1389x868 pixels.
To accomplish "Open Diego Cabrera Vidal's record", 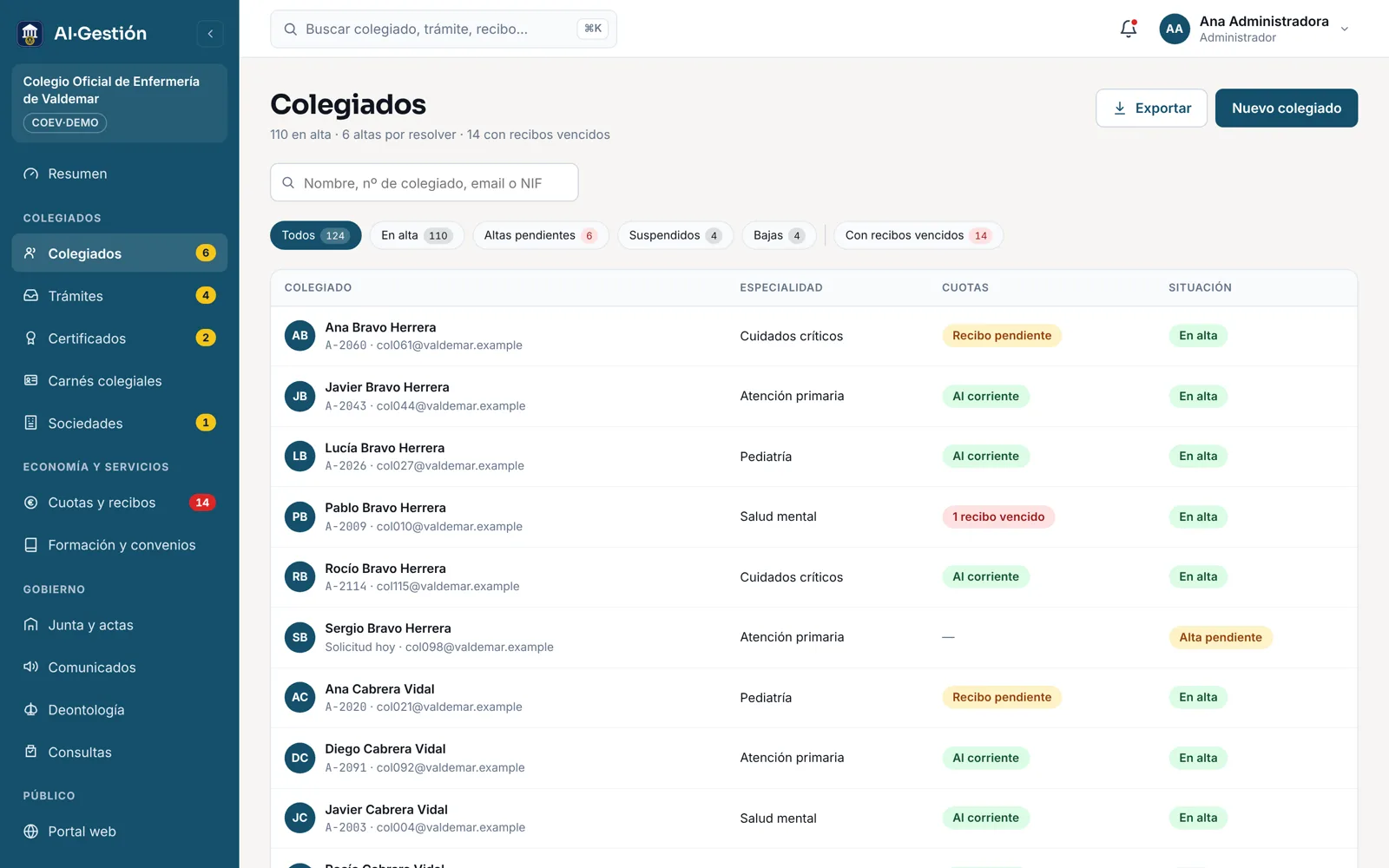I will pyautogui.click(x=813, y=758).
